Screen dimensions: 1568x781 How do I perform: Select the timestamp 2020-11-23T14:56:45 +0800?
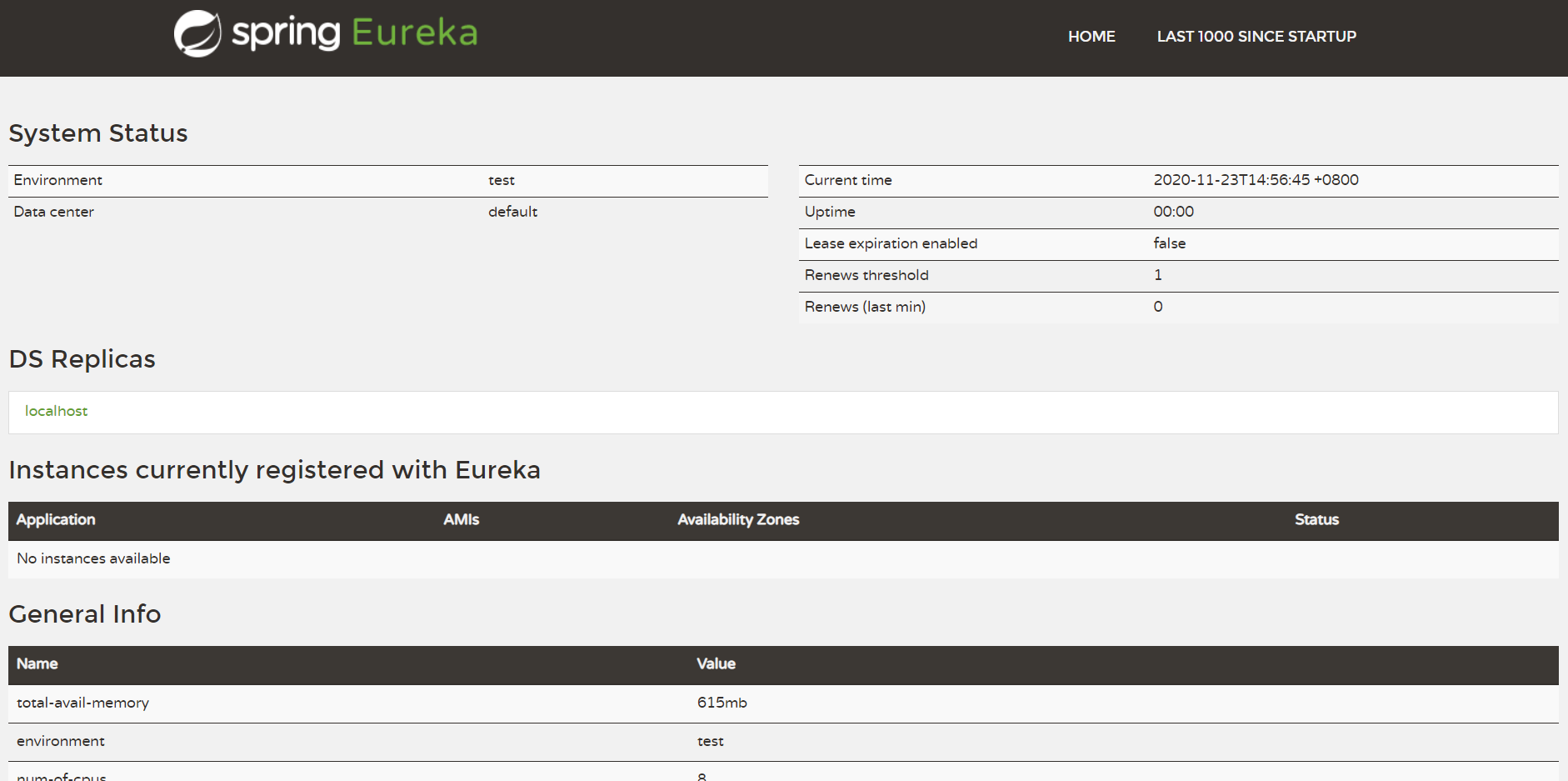[1256, 180]
